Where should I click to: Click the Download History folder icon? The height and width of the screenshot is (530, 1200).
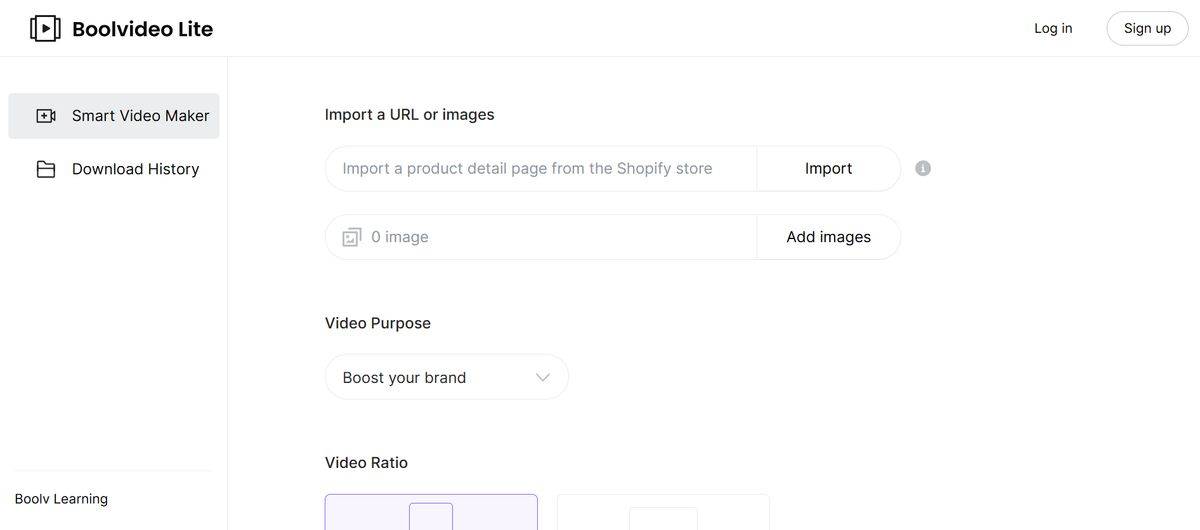click(x=46, y=169)
